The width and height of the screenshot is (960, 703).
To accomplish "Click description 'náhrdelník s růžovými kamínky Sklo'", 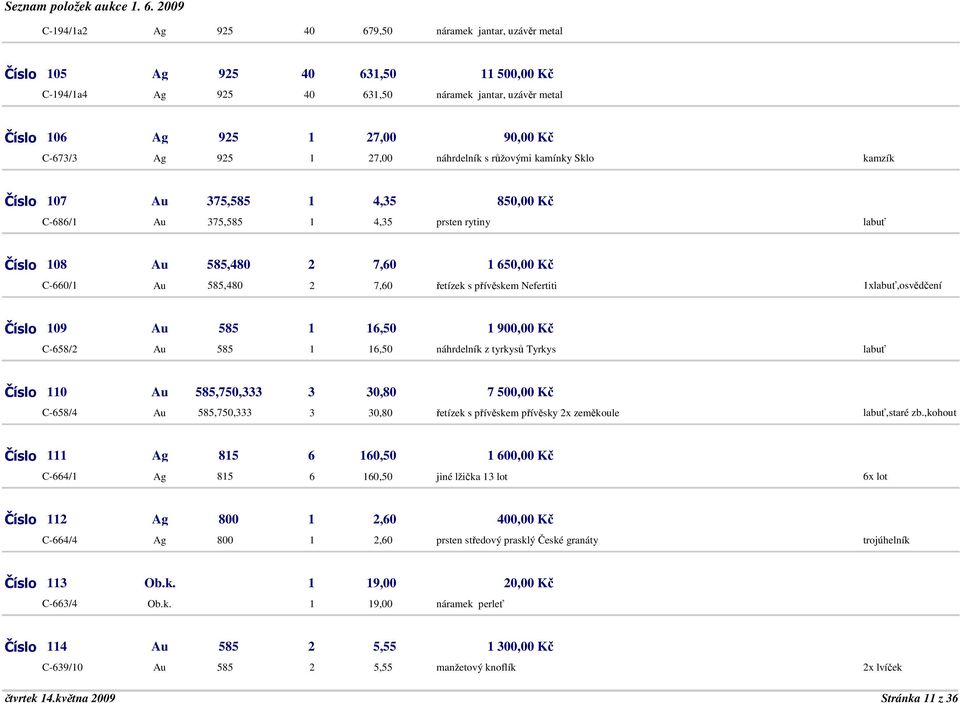I will pyautogui.click(x=515, y=158).
